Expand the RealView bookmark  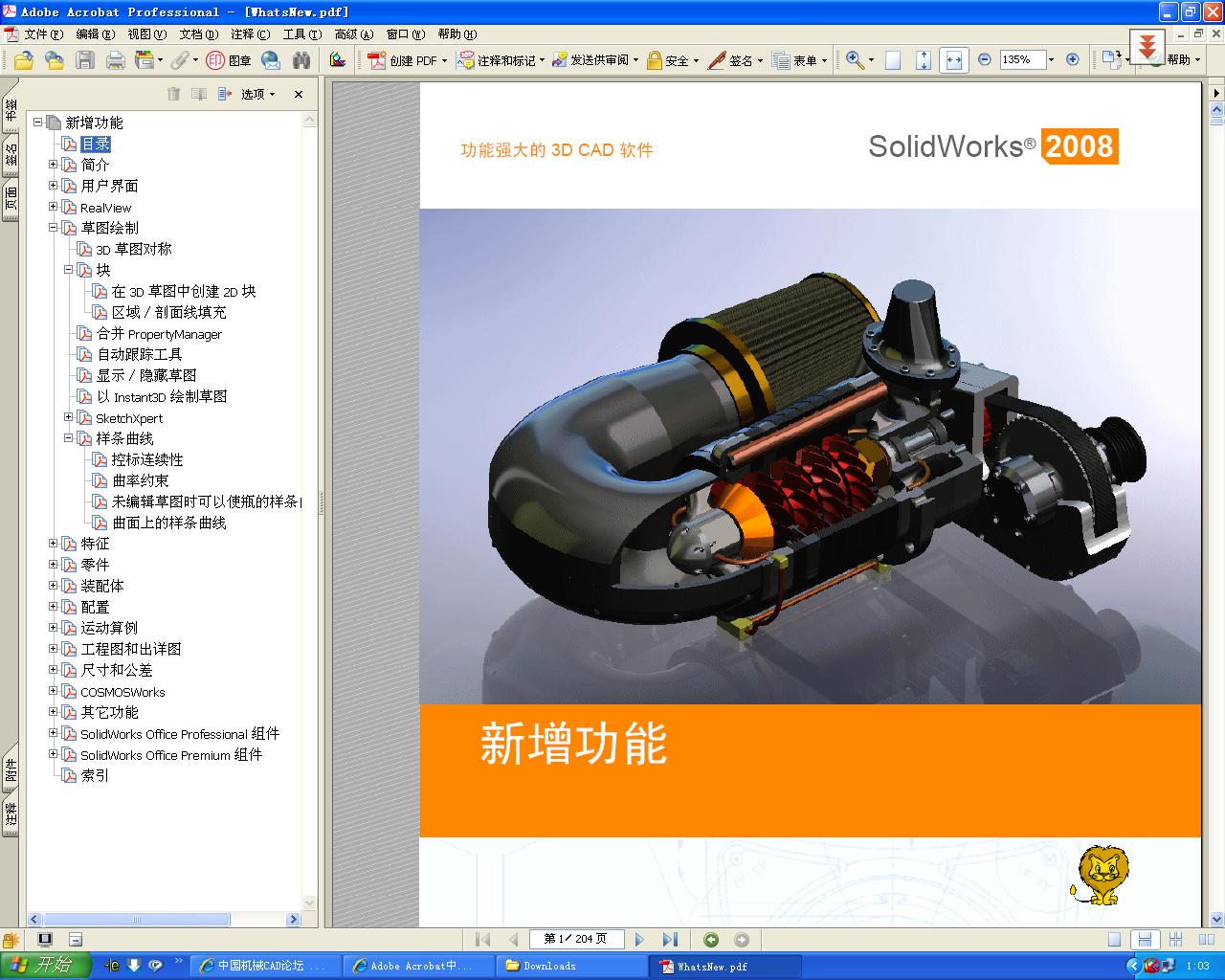[x=54, y=207]
